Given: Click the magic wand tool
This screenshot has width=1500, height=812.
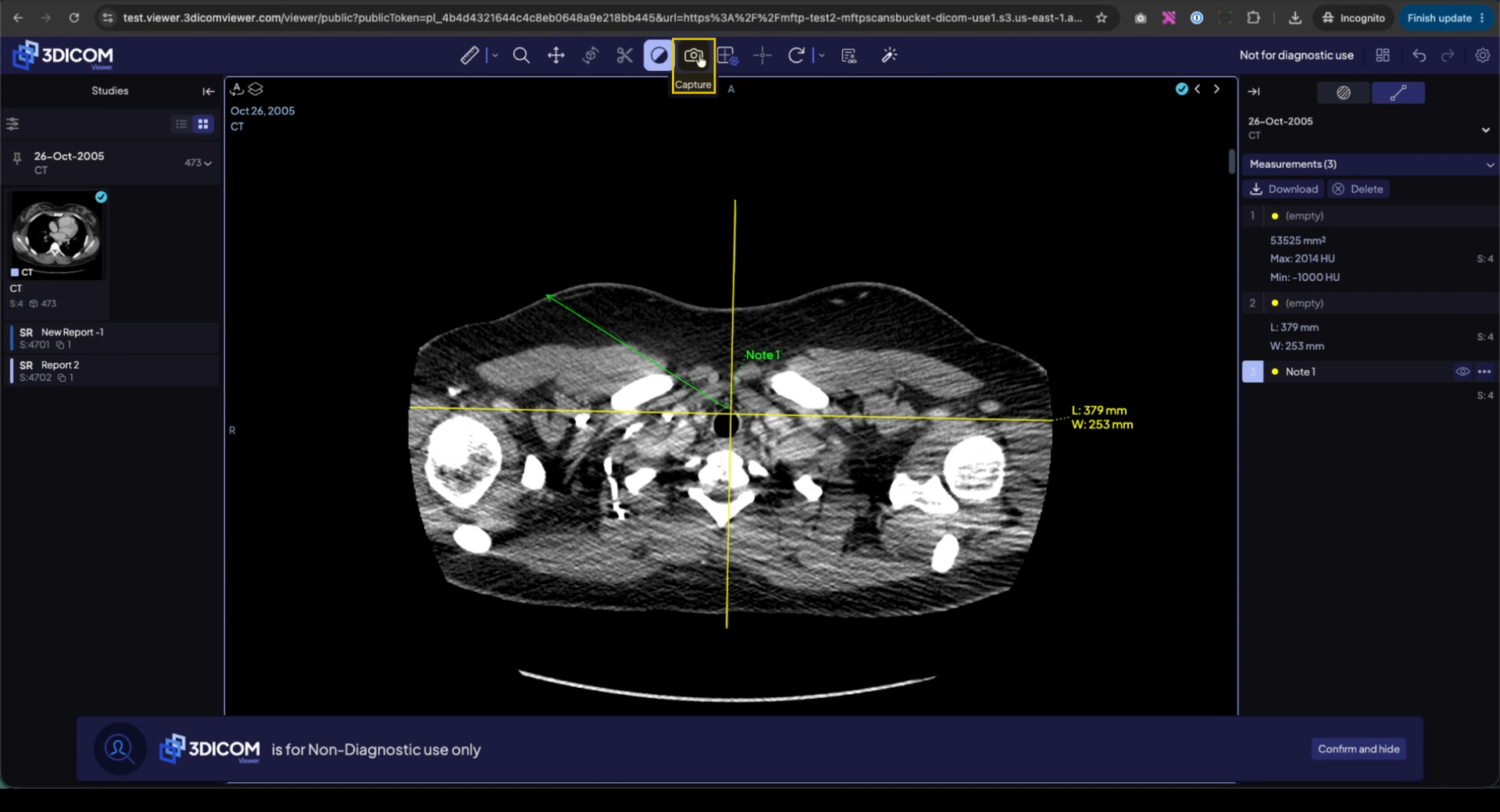Looking at the screenshot, I should click(889, 55).
